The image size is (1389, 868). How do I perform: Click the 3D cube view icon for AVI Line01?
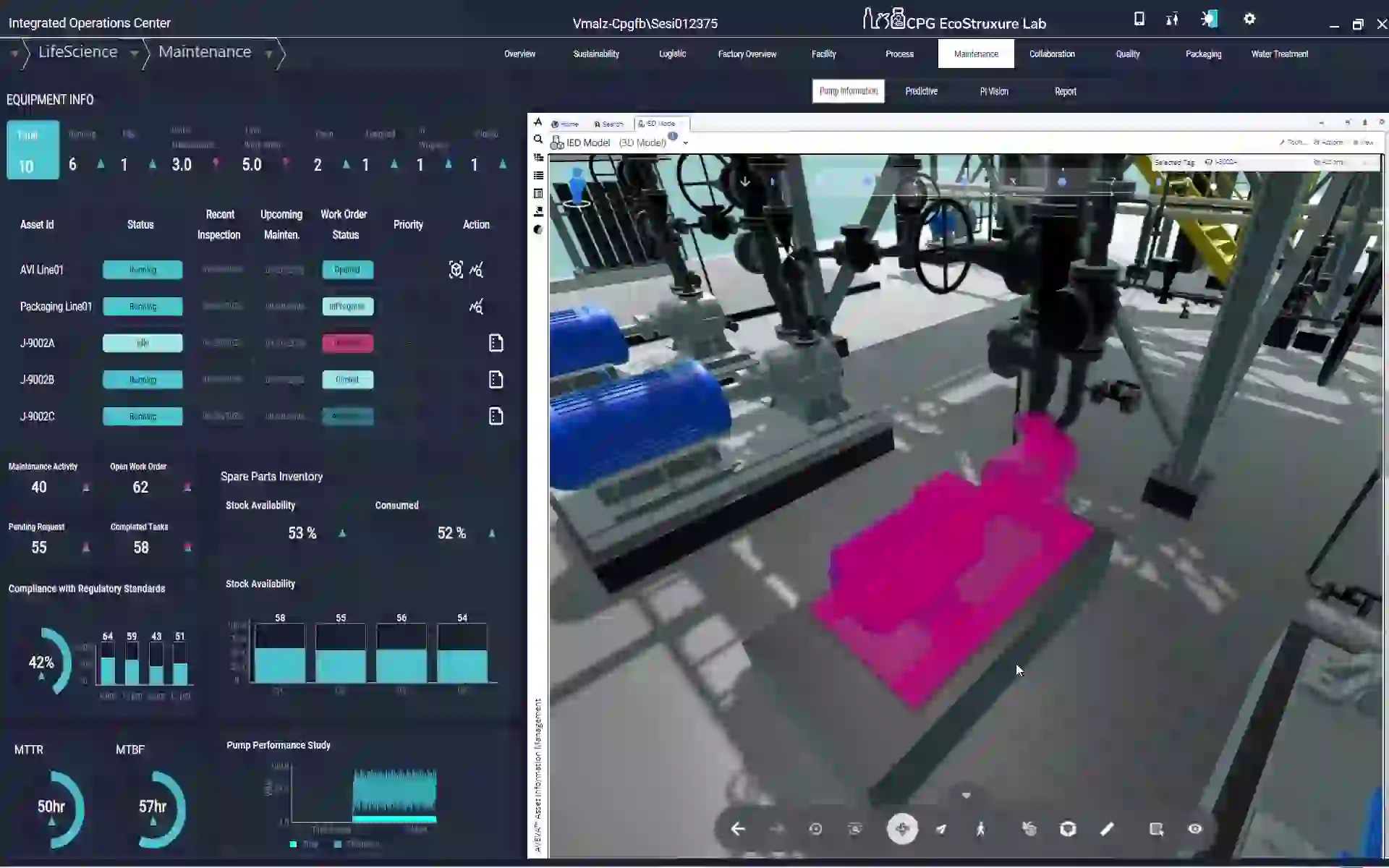click(456, 270)
